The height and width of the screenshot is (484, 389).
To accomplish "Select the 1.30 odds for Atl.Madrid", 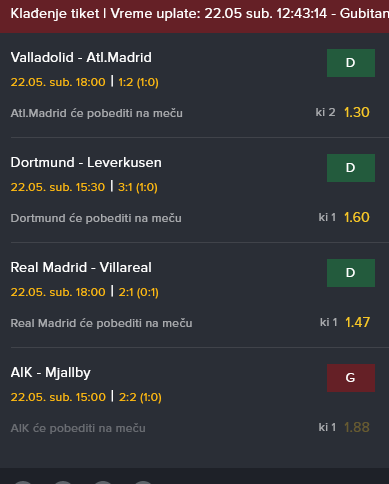I will (357, 113).
